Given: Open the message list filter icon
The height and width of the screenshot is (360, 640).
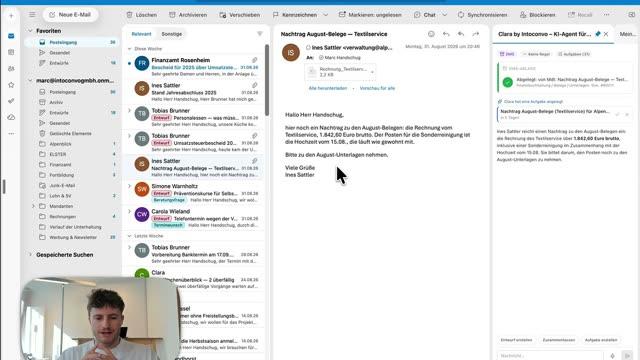Looking at the screenshot, I should click(260, 34).
